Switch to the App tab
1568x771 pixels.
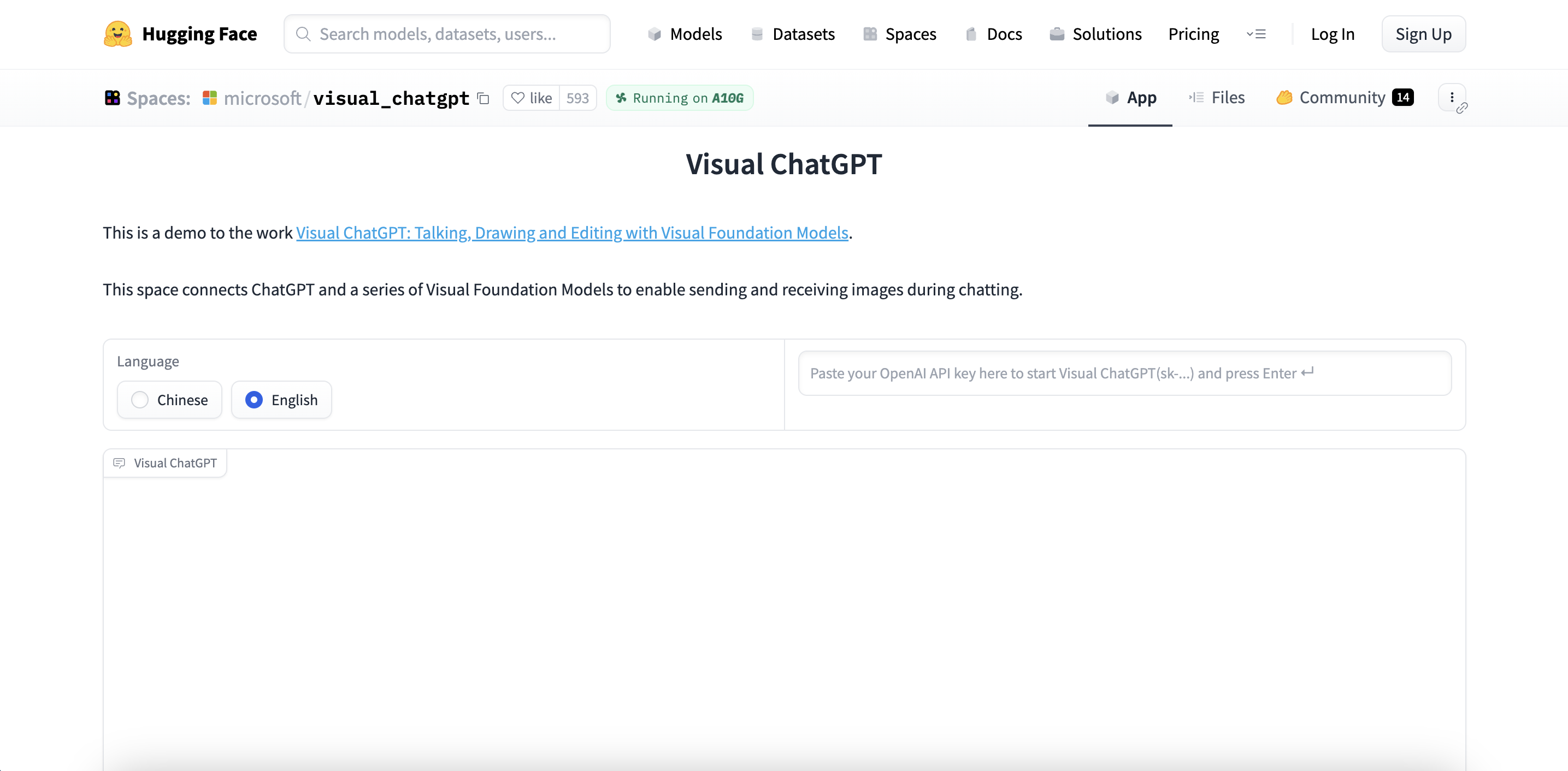(1130, 98)
